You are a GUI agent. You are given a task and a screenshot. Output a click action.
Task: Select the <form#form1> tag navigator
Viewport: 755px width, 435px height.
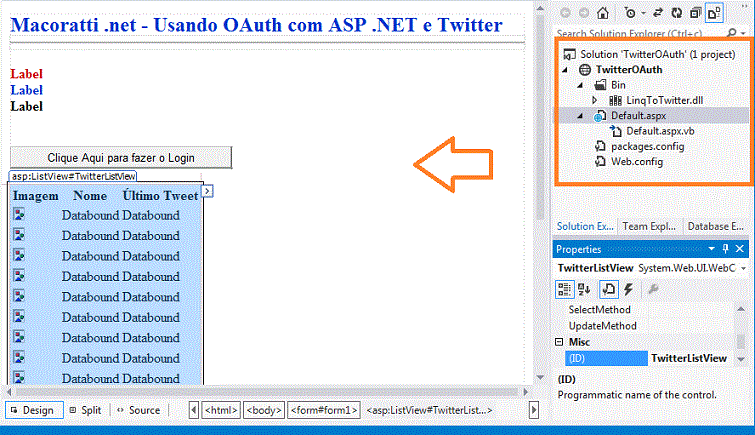(x=324, y=410)
